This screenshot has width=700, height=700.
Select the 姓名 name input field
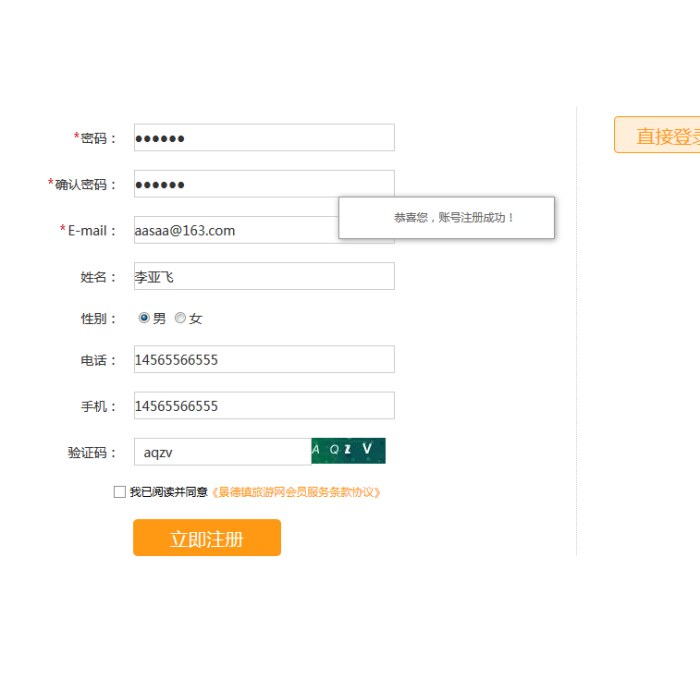point(264,277)
